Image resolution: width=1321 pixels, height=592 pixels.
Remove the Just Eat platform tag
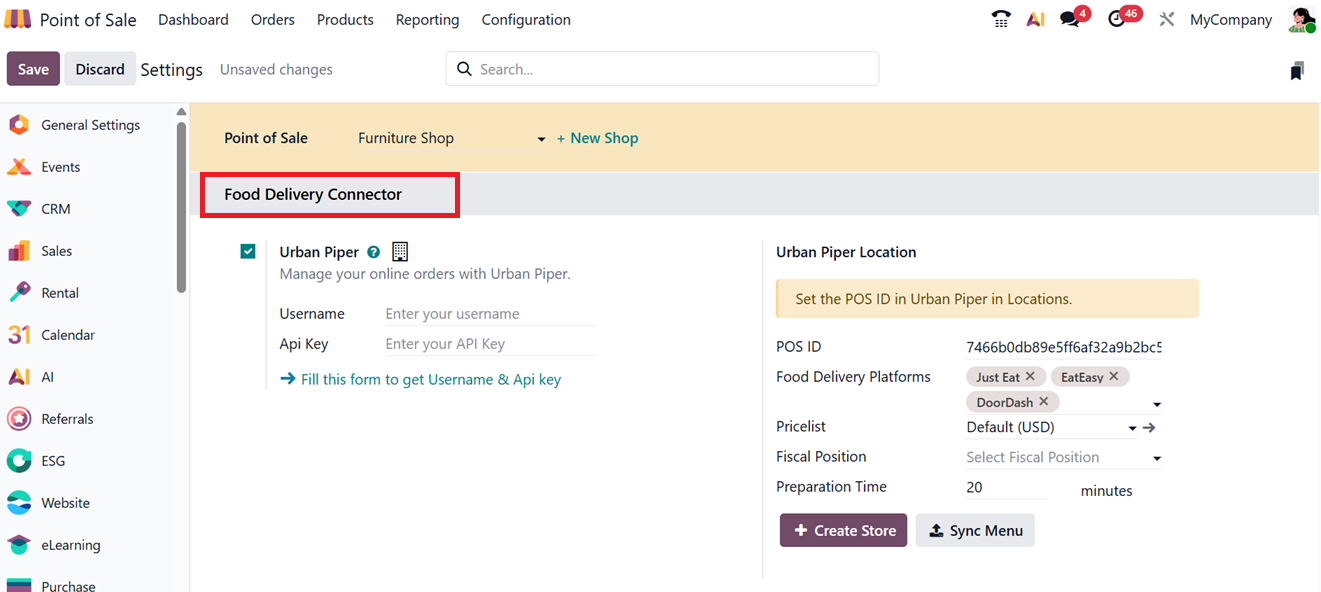[x=1030, y=377]
